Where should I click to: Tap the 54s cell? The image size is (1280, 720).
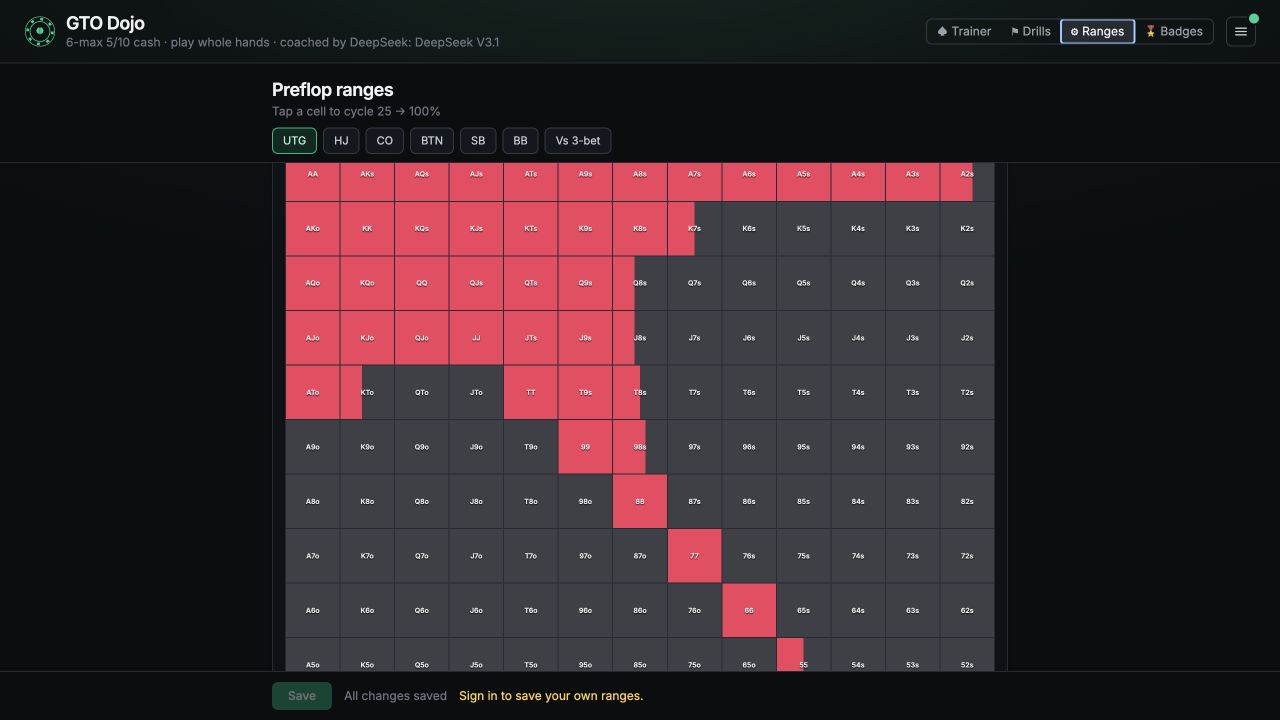click(858, 655)
